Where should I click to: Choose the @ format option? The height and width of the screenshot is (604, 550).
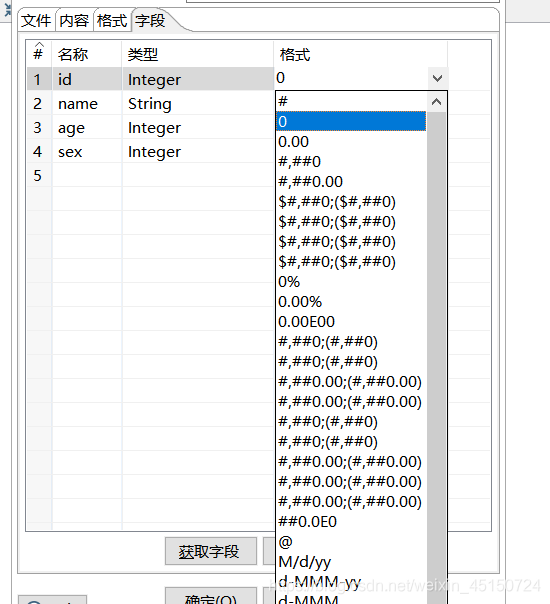351,542
